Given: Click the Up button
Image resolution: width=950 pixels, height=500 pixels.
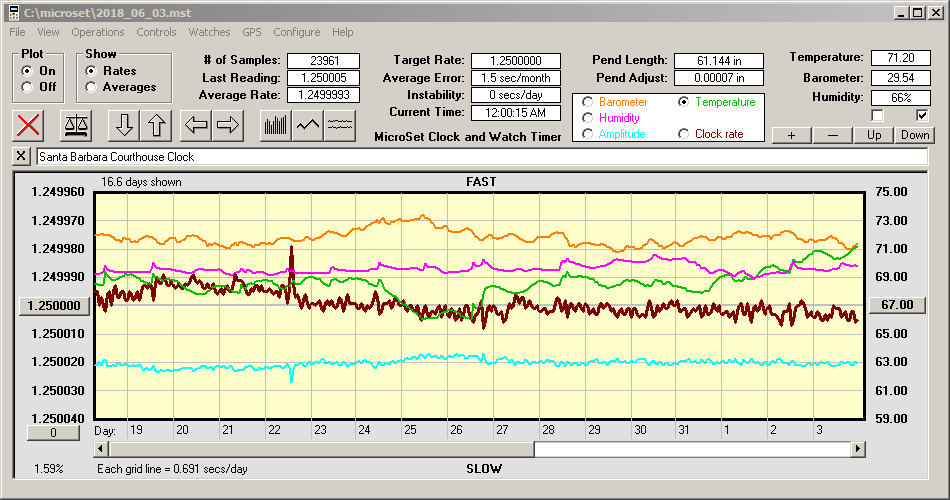Looking at the screenshot, I should [x=873, y=135].
